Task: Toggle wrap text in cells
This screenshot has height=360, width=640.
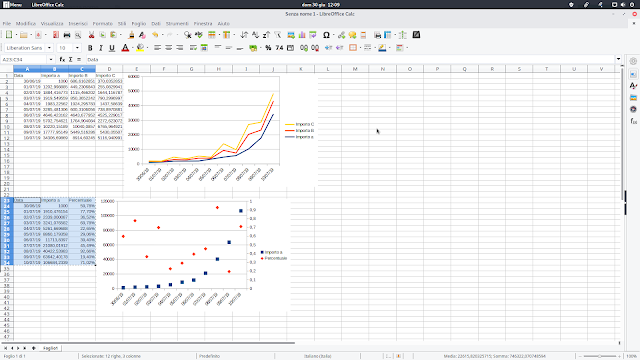Action: pyautogui.click(x=193, y=48)
